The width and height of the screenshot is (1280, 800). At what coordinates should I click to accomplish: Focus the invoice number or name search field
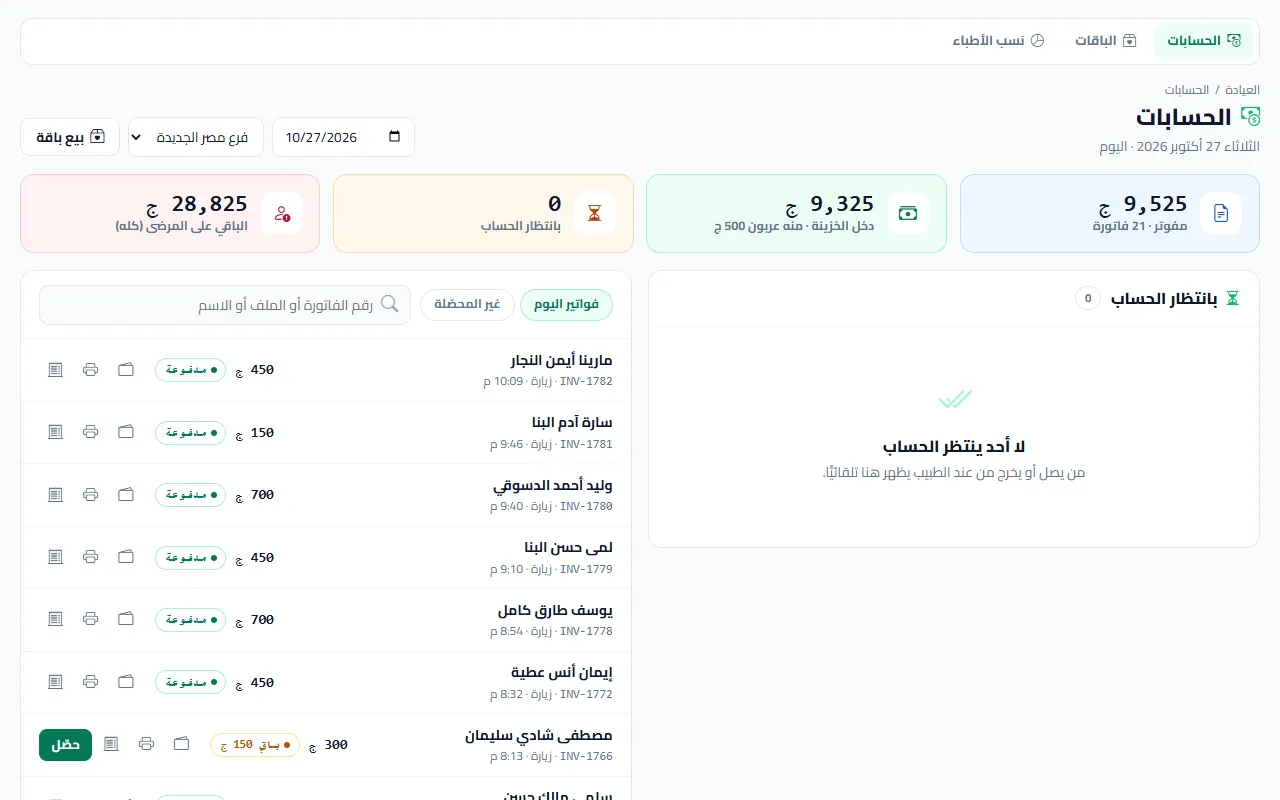click(225, 305)
